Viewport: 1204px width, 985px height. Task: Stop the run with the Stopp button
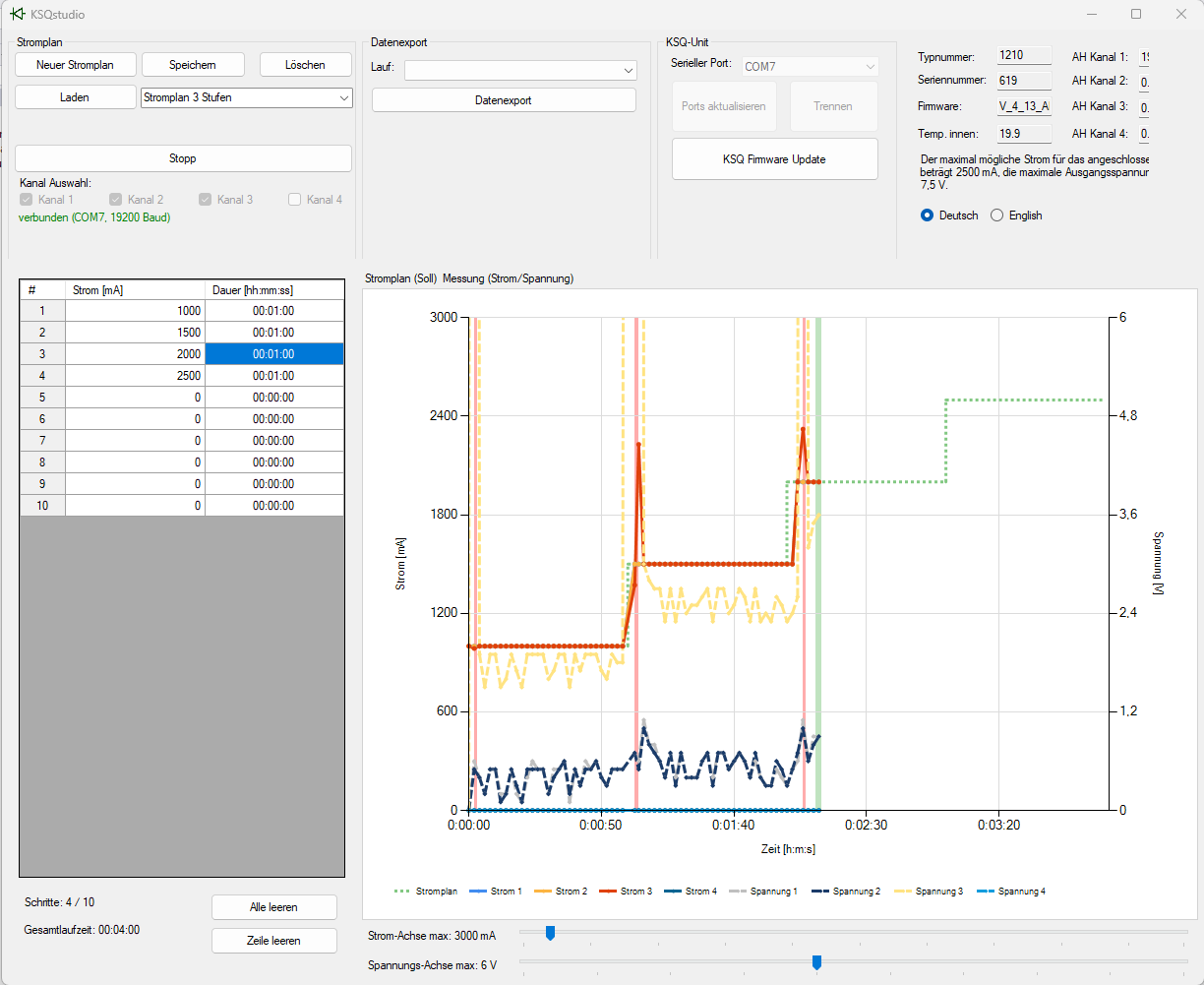(x=183, y=158)
